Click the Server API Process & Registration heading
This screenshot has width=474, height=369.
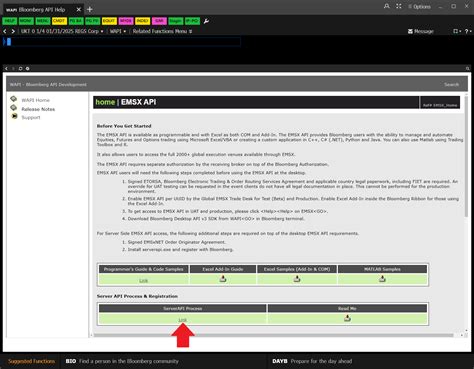pyautogui.click(x=137, y=296)
